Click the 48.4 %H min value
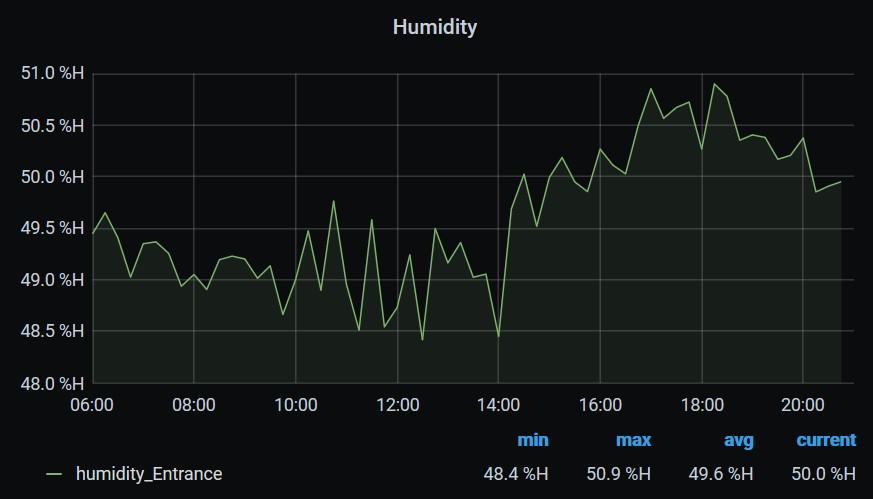This screenshot has height=499, width=873. point(516,474)
